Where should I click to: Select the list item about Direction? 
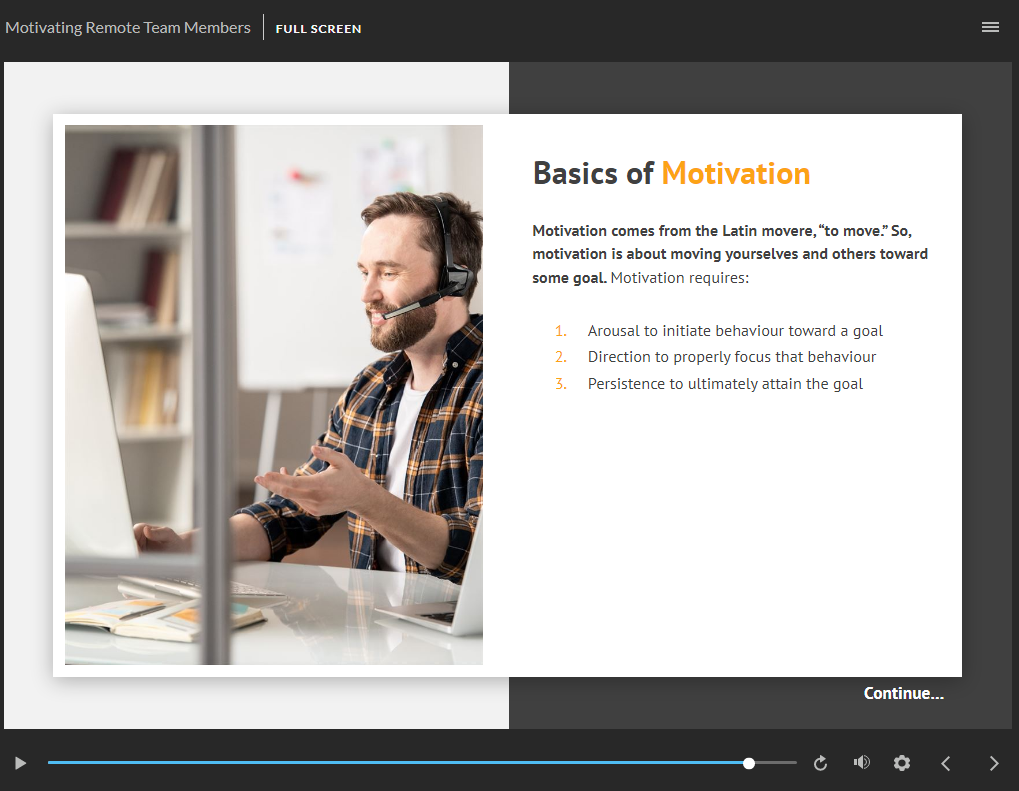731,357
